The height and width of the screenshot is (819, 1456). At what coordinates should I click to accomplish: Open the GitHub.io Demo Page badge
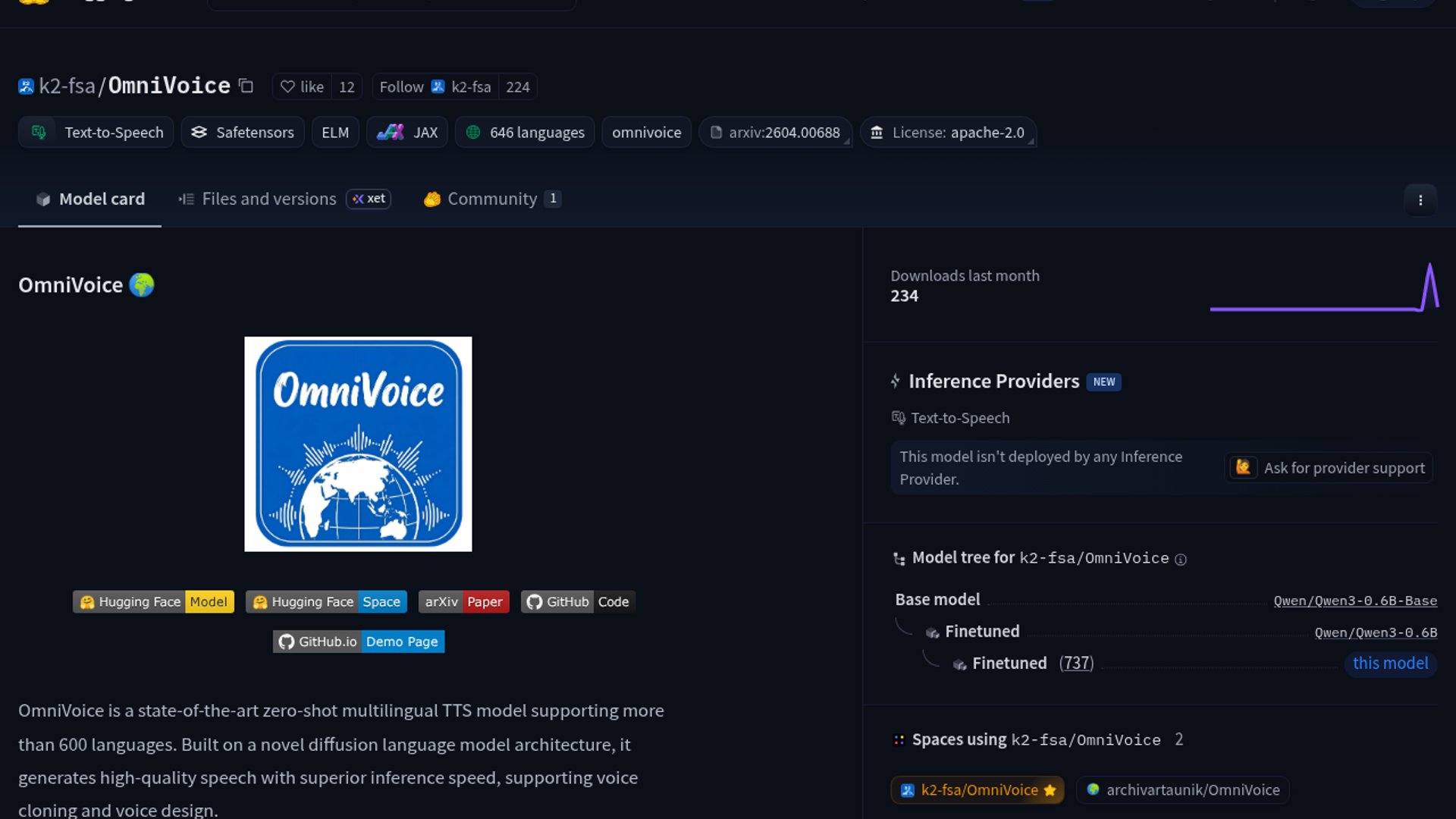pyautogui.click(x=359, y=642)
